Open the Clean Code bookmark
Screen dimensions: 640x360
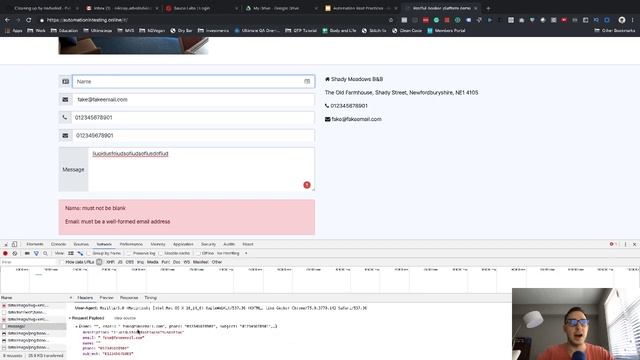coord(408,31)
